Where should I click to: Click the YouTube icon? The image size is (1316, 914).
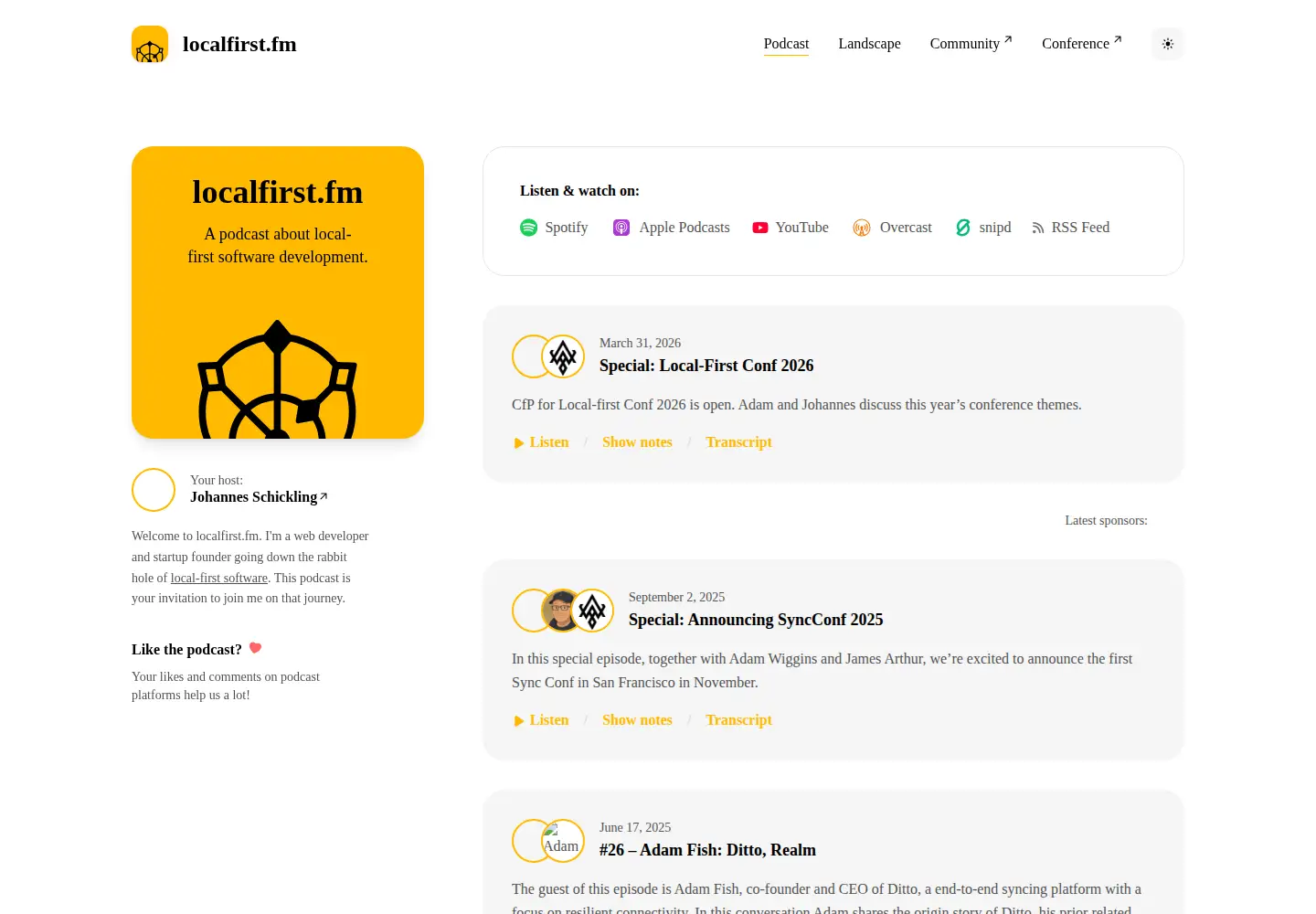760,228
